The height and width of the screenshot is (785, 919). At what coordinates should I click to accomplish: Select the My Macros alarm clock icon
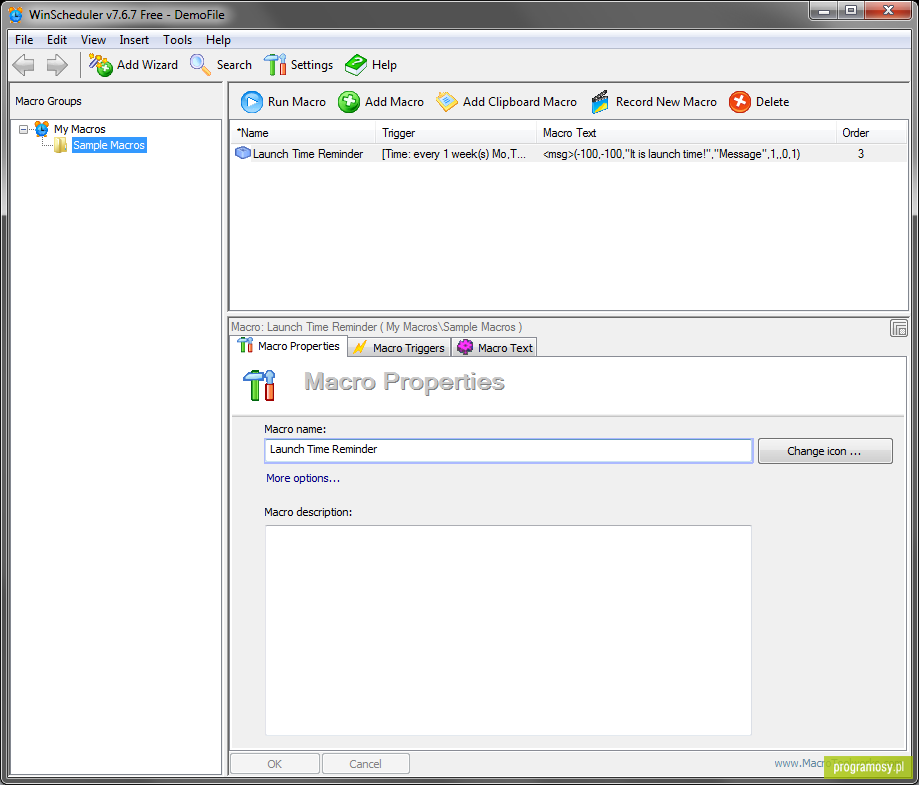point(42,128)
